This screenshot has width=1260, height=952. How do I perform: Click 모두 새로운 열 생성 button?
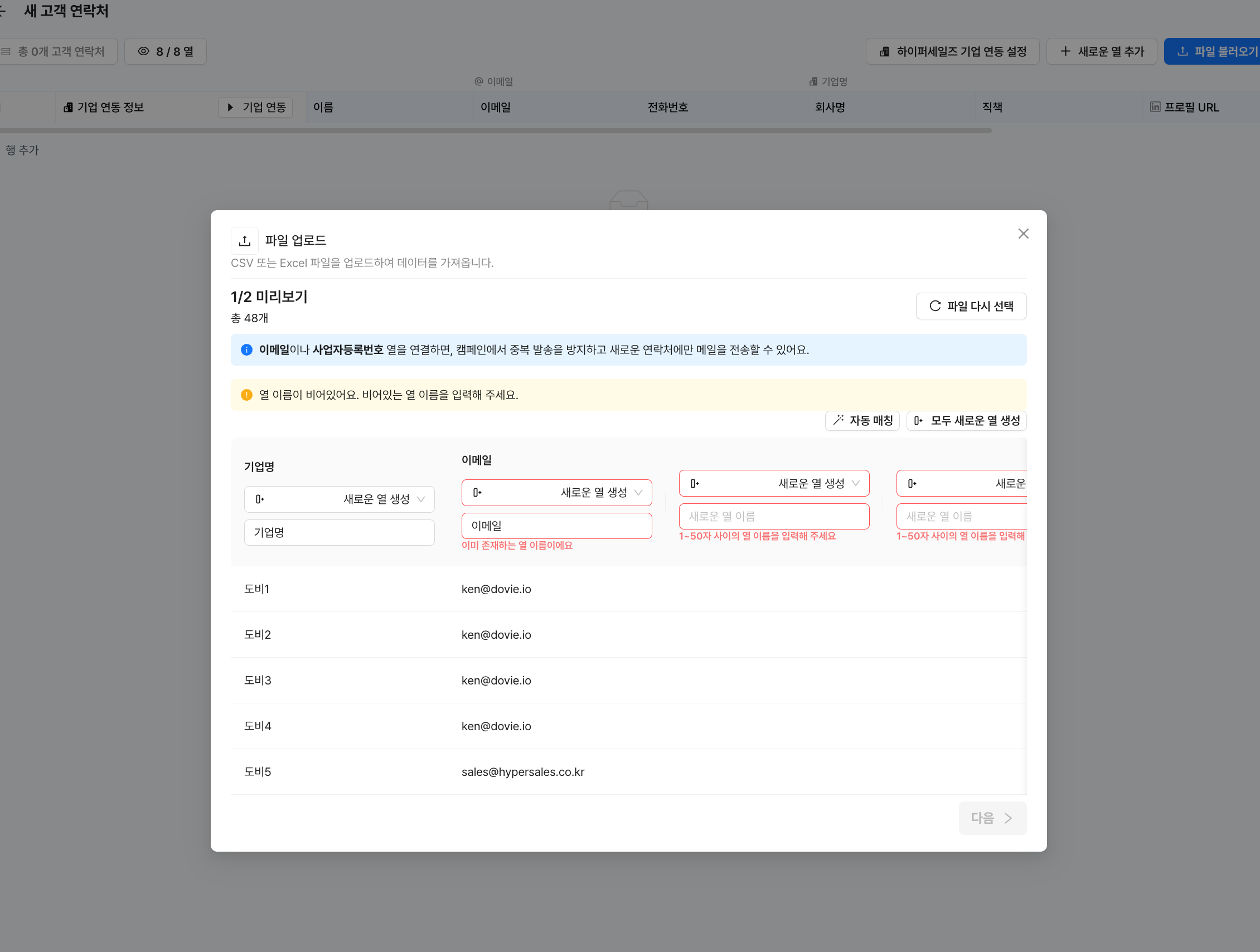tap(966, 421)
